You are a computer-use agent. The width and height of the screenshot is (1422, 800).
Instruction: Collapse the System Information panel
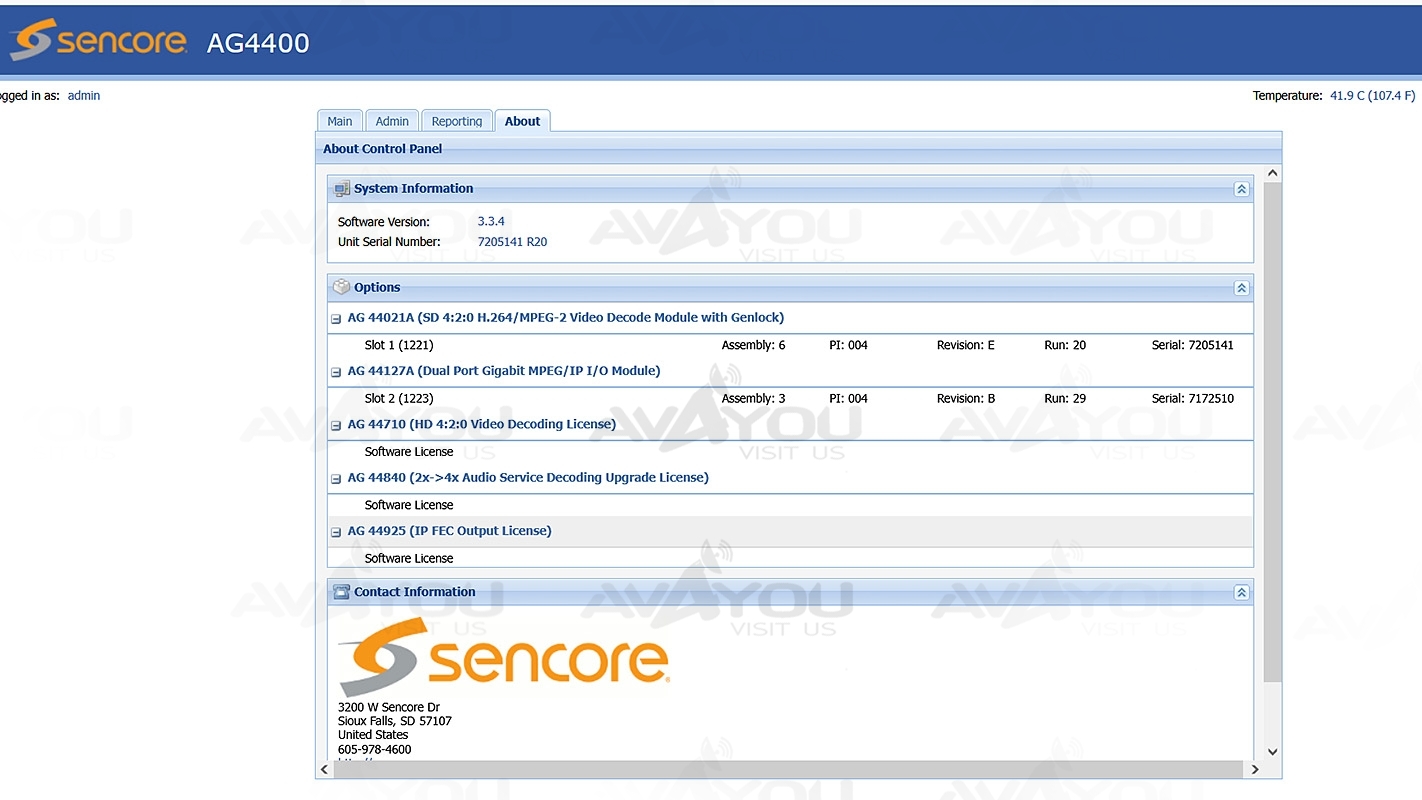[1241, 189]
